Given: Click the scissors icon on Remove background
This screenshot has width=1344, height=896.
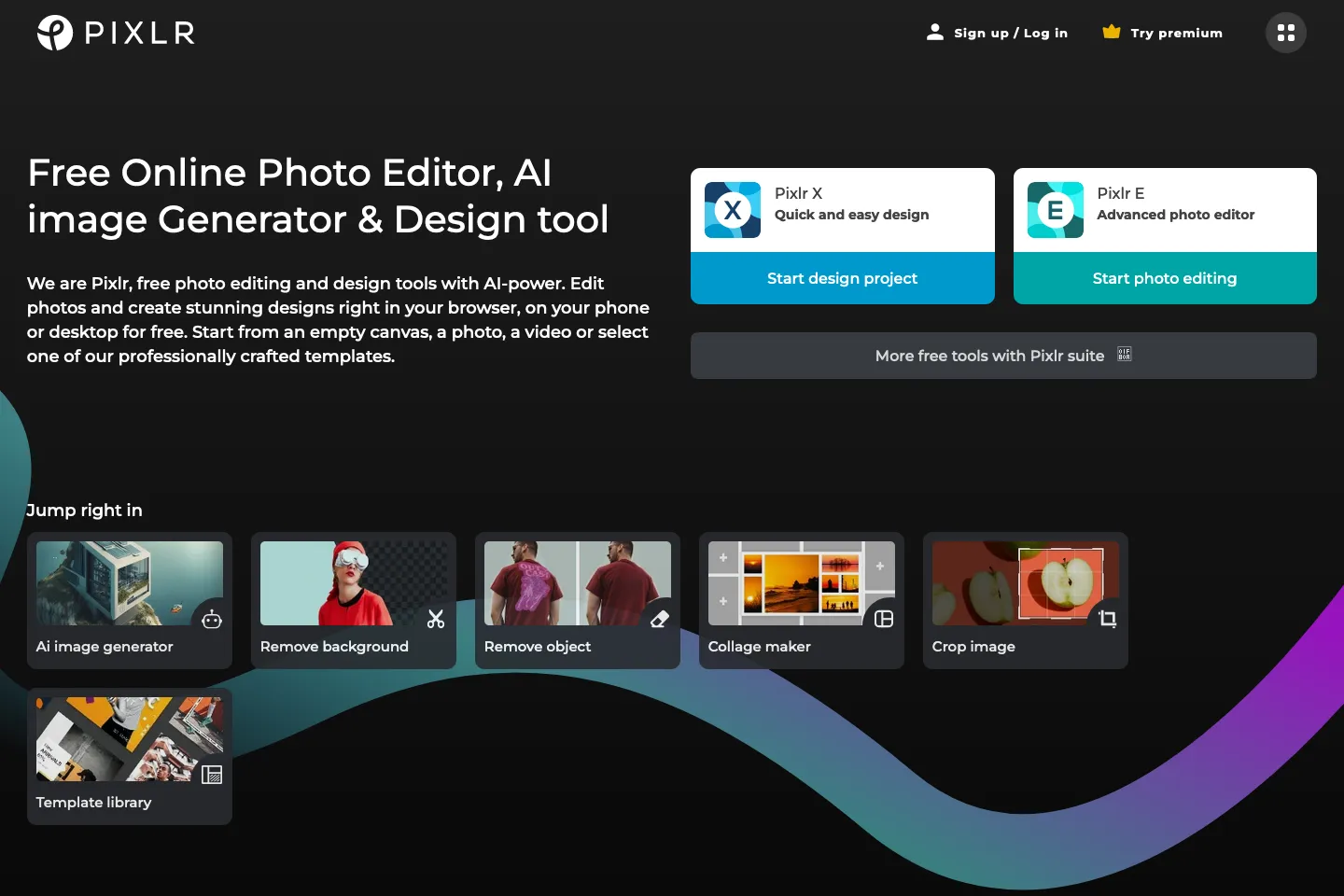Looking at the screenshot, I should [436, 619].
